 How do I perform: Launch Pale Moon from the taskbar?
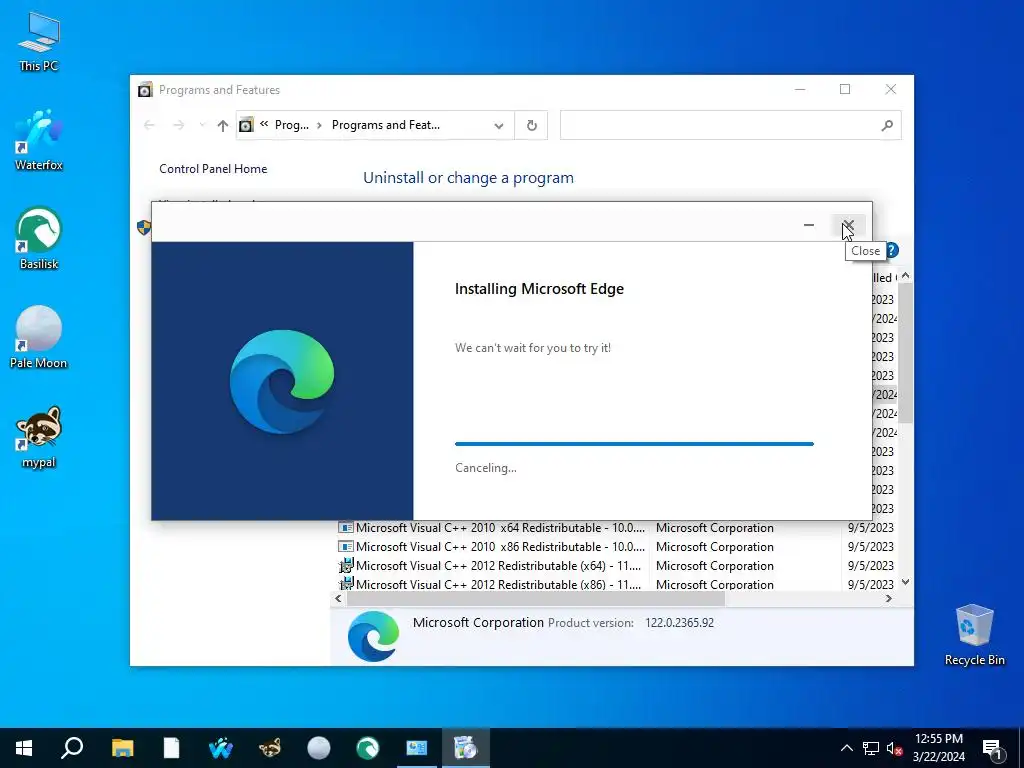319,748
